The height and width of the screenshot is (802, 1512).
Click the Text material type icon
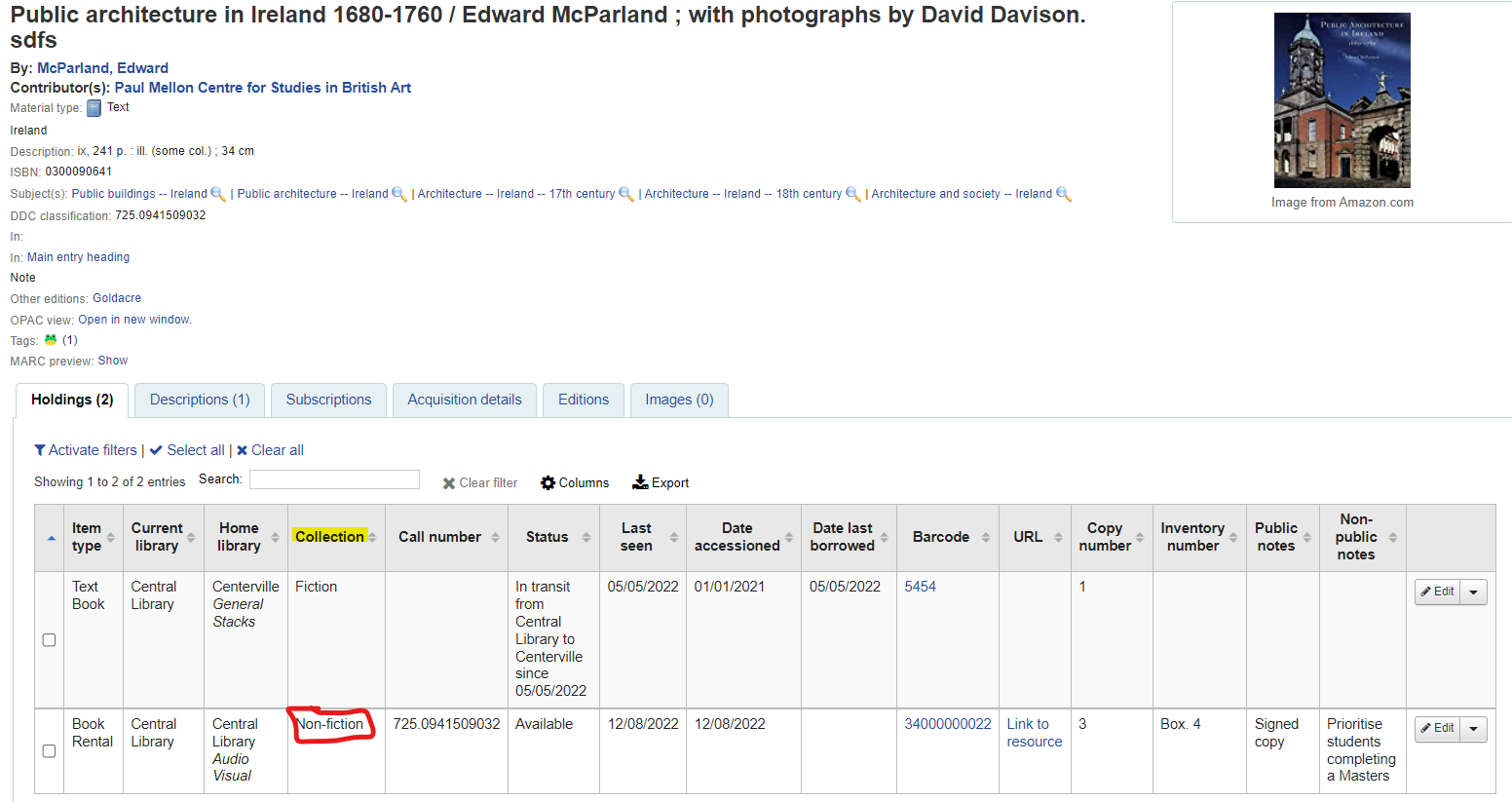94,108
